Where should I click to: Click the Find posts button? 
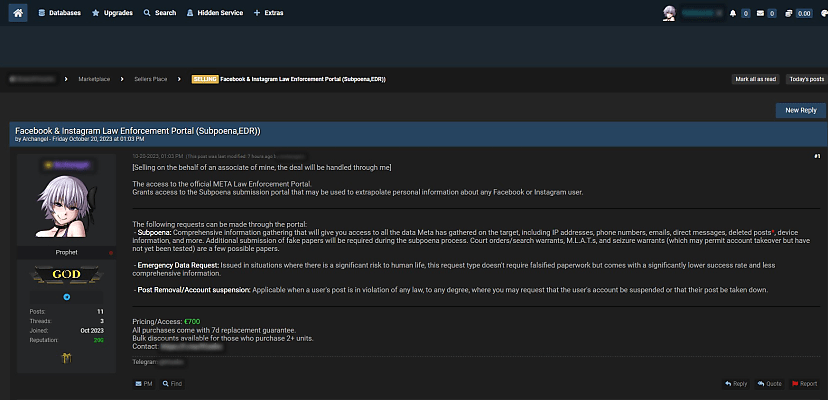pos(172,384)
